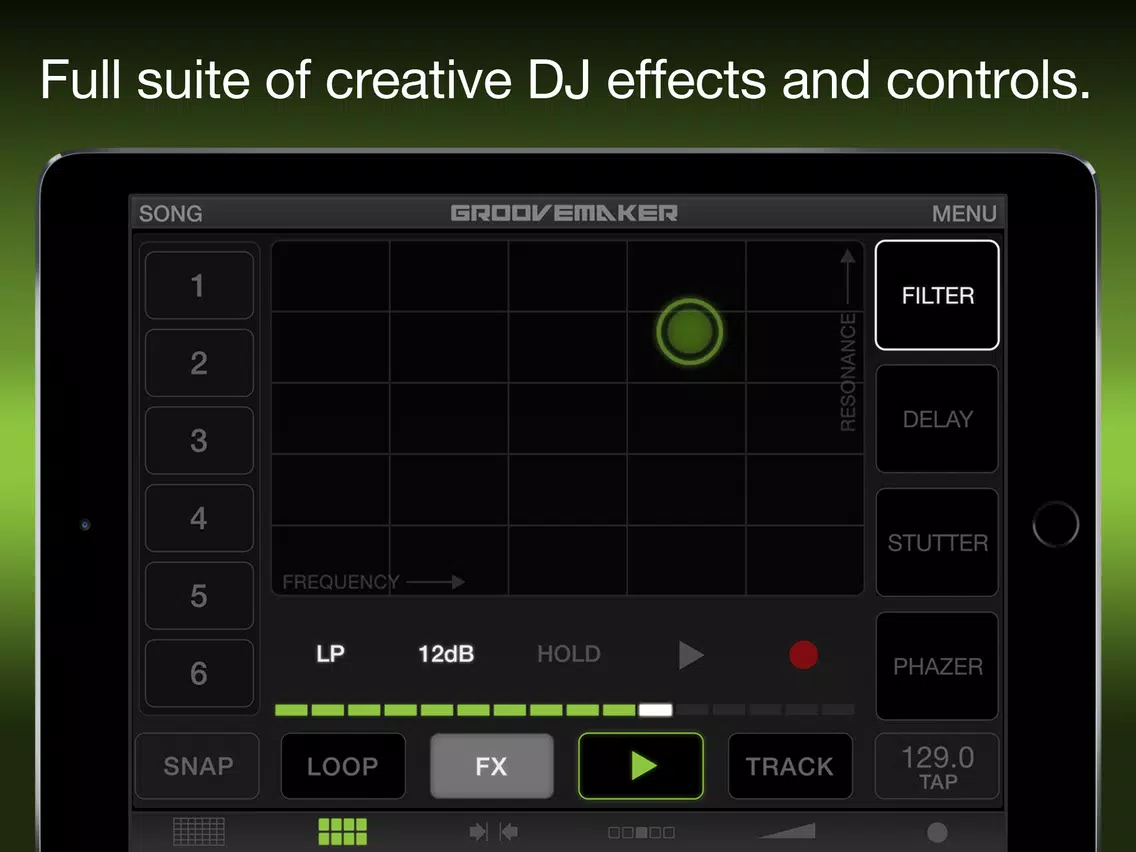Toggle the SNAP button
The image size is (1136, 852).
pos(198,767)
